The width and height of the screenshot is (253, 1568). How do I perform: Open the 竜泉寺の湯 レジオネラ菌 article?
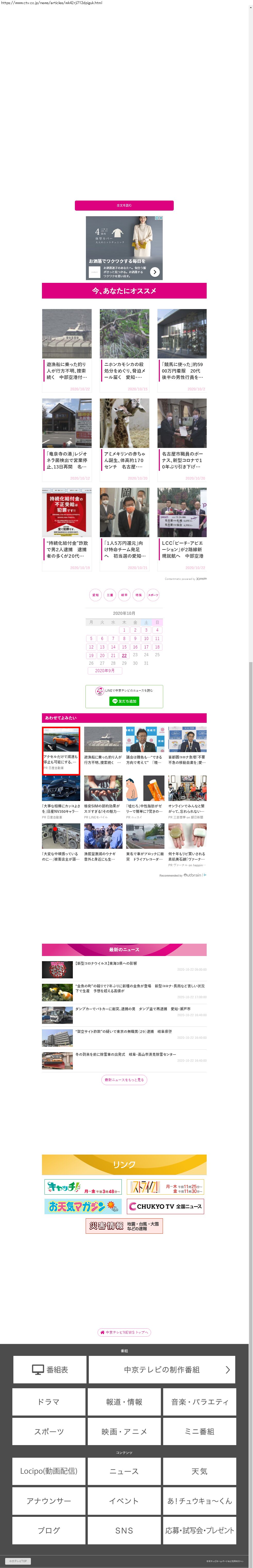[67, 440]
